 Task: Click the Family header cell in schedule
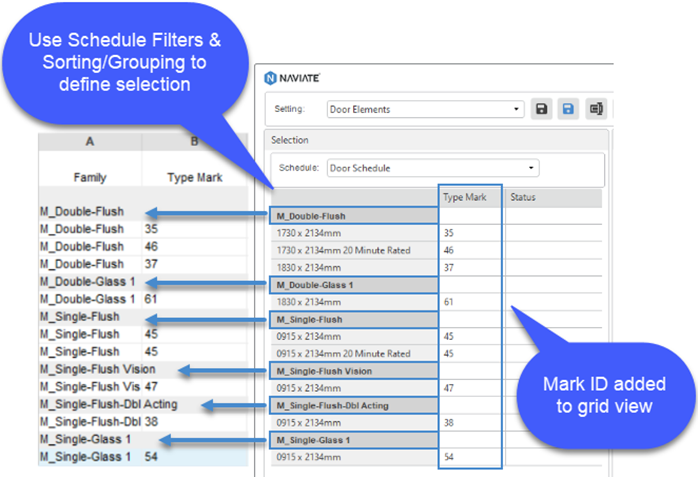(x=90, y=178)
